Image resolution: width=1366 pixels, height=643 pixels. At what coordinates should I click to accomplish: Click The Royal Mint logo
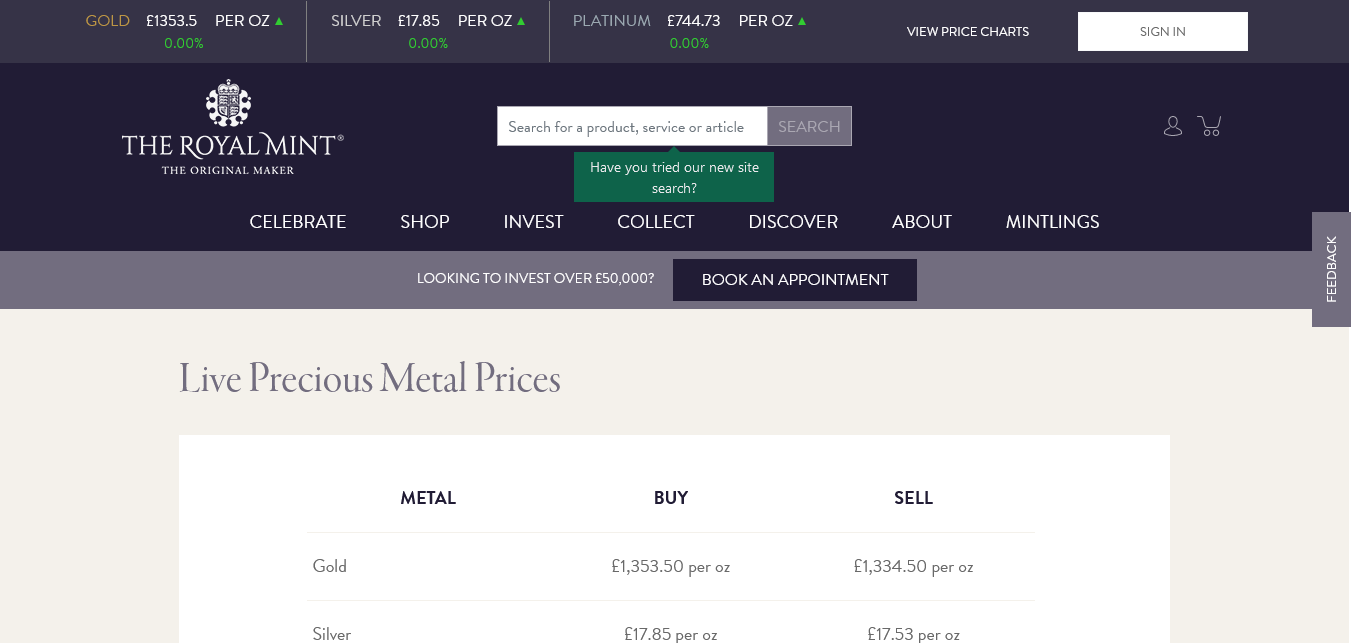click(x=233, y=128)
